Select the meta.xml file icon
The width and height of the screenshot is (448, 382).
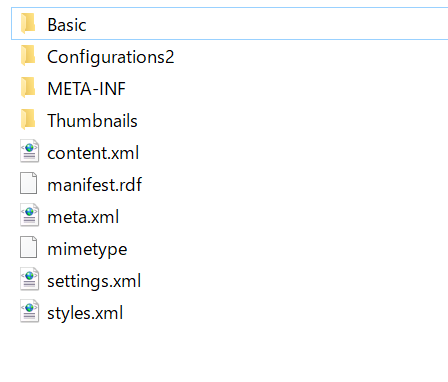pyautogui.click(x=29, y=215)
